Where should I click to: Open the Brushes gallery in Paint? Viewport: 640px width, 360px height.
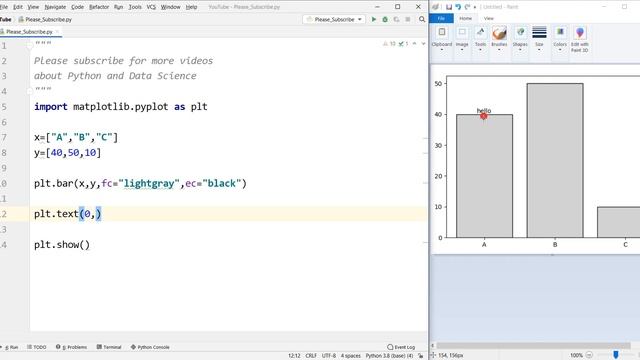[499, 40]
